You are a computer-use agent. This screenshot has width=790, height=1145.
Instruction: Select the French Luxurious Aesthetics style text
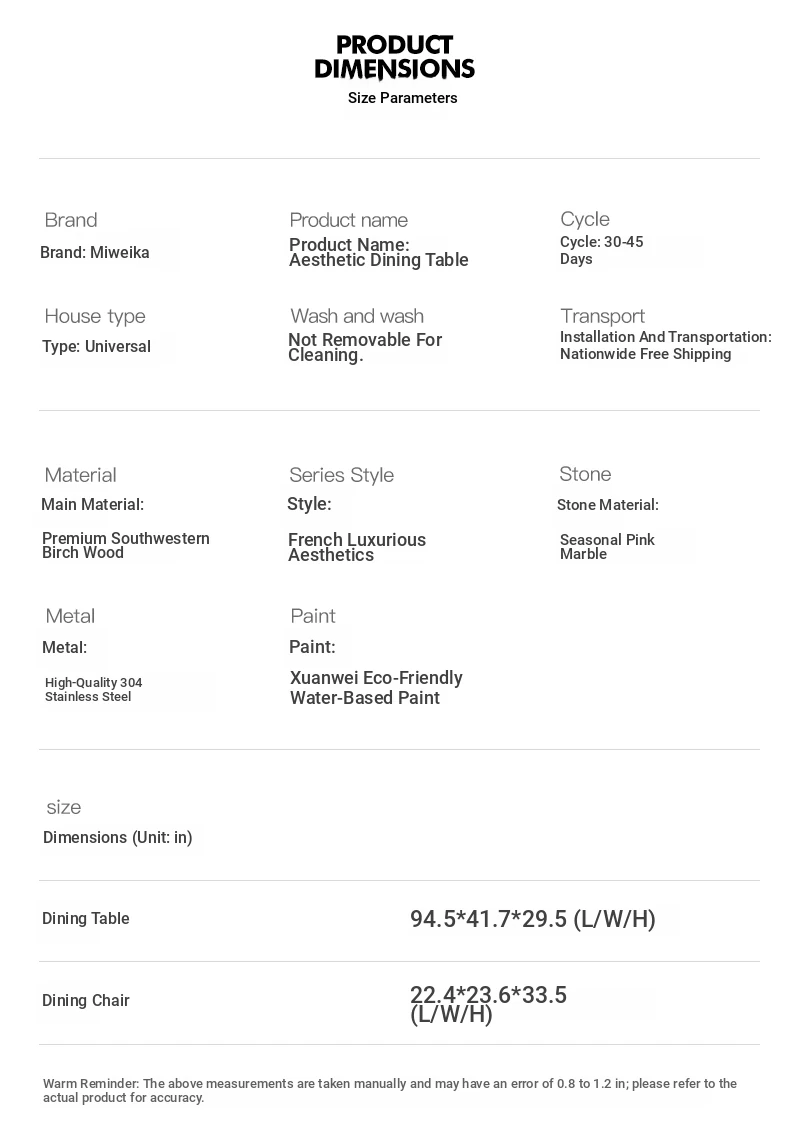click(x=356, y=547)
